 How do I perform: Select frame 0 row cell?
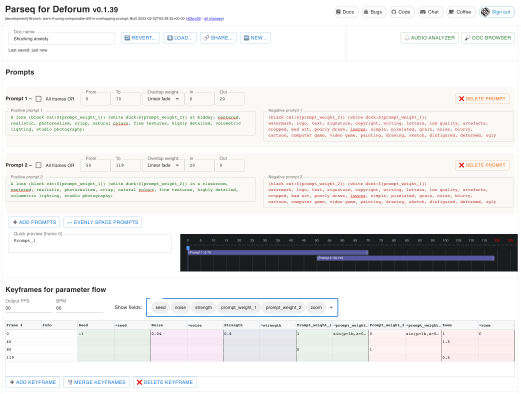click(24, 333)
